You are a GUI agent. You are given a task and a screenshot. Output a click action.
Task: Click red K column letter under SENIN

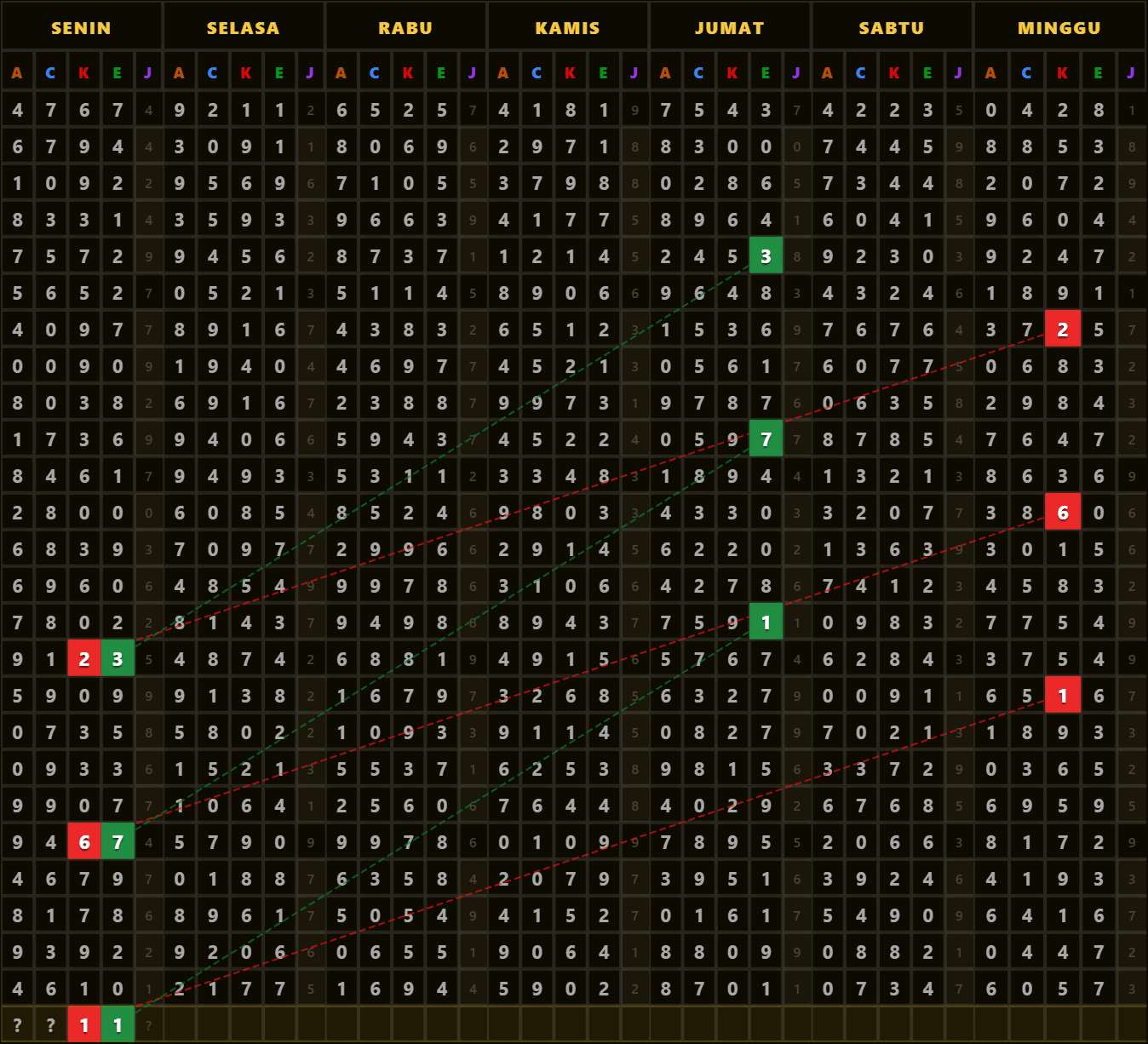pyautogui.click(x=83, y=73)
